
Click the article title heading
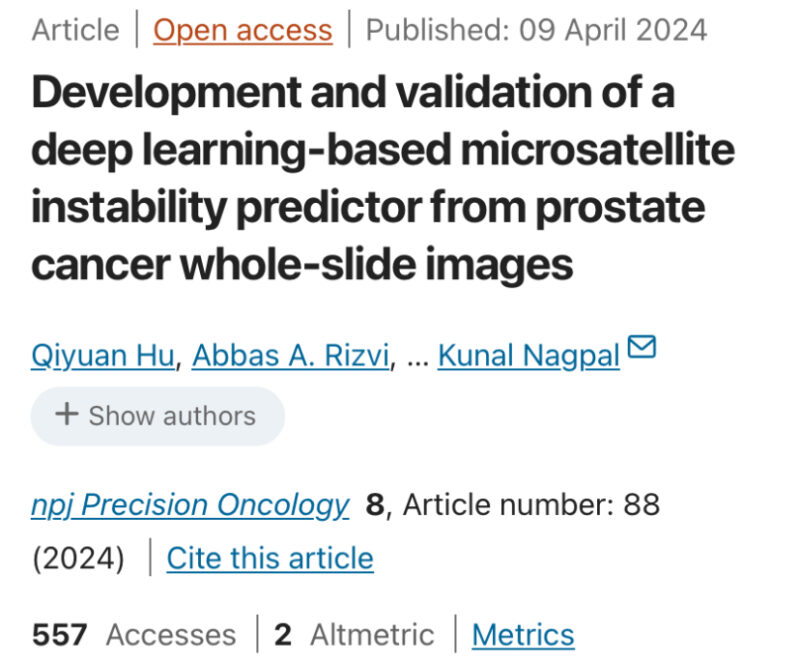coord(383,178)
